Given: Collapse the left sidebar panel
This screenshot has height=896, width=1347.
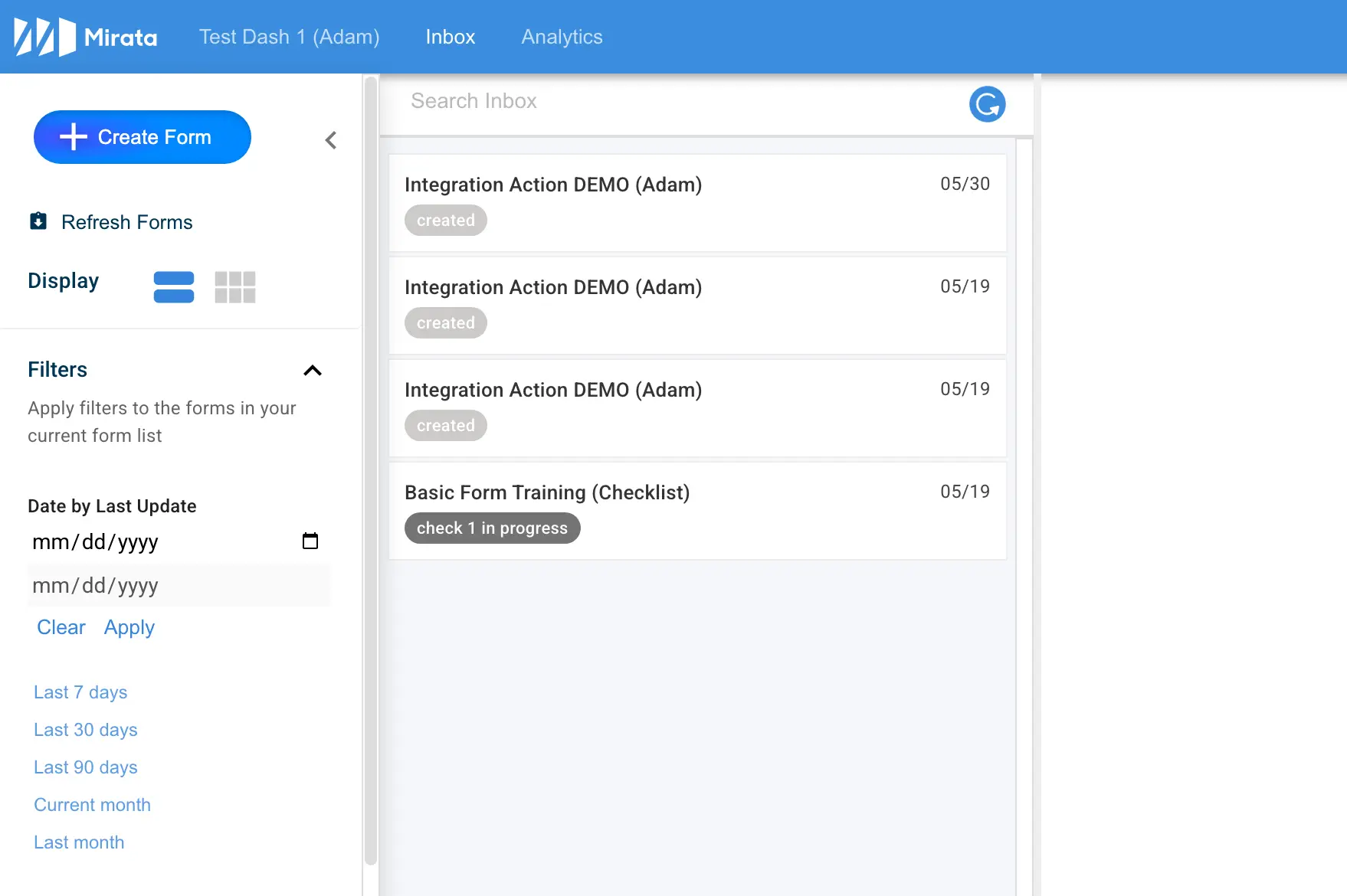Looking at the screenshot, I should [x=331, y=140].
